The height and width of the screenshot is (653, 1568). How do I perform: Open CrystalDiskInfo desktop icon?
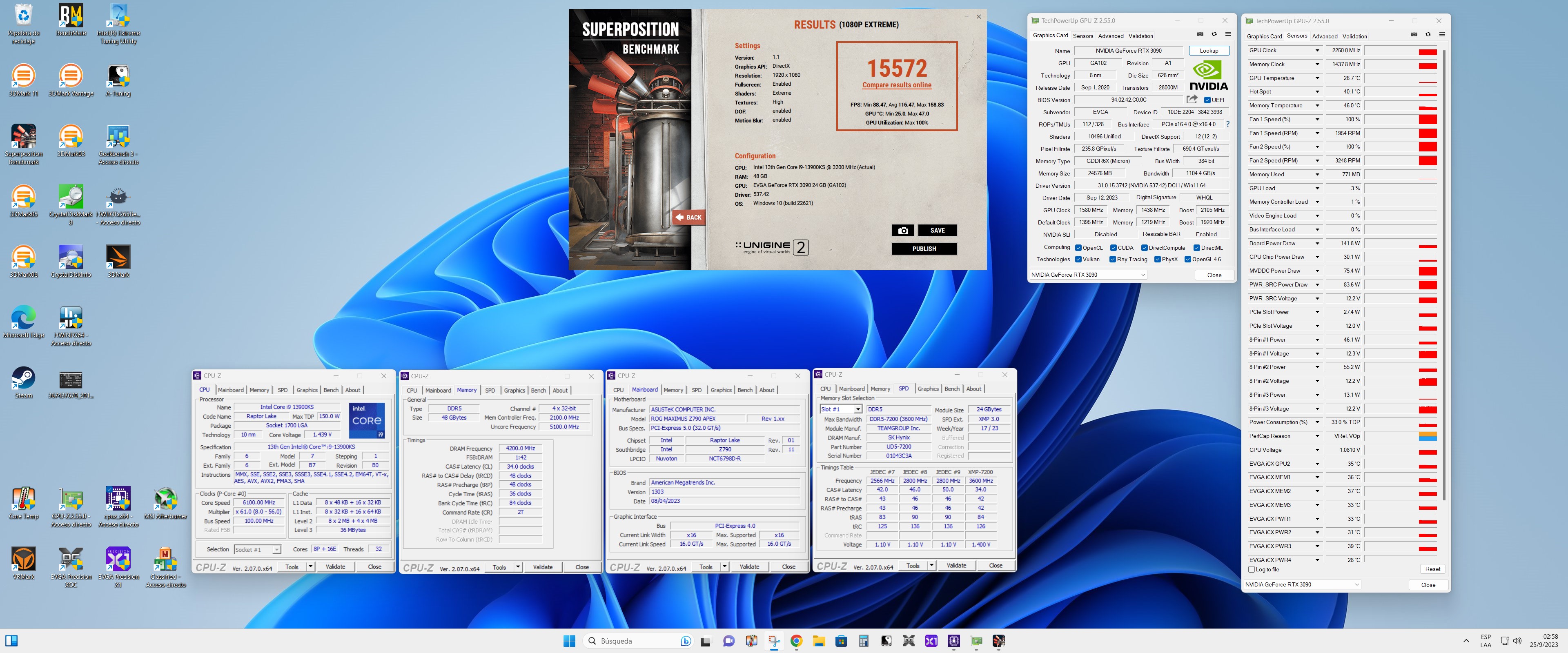click(71, 262)
